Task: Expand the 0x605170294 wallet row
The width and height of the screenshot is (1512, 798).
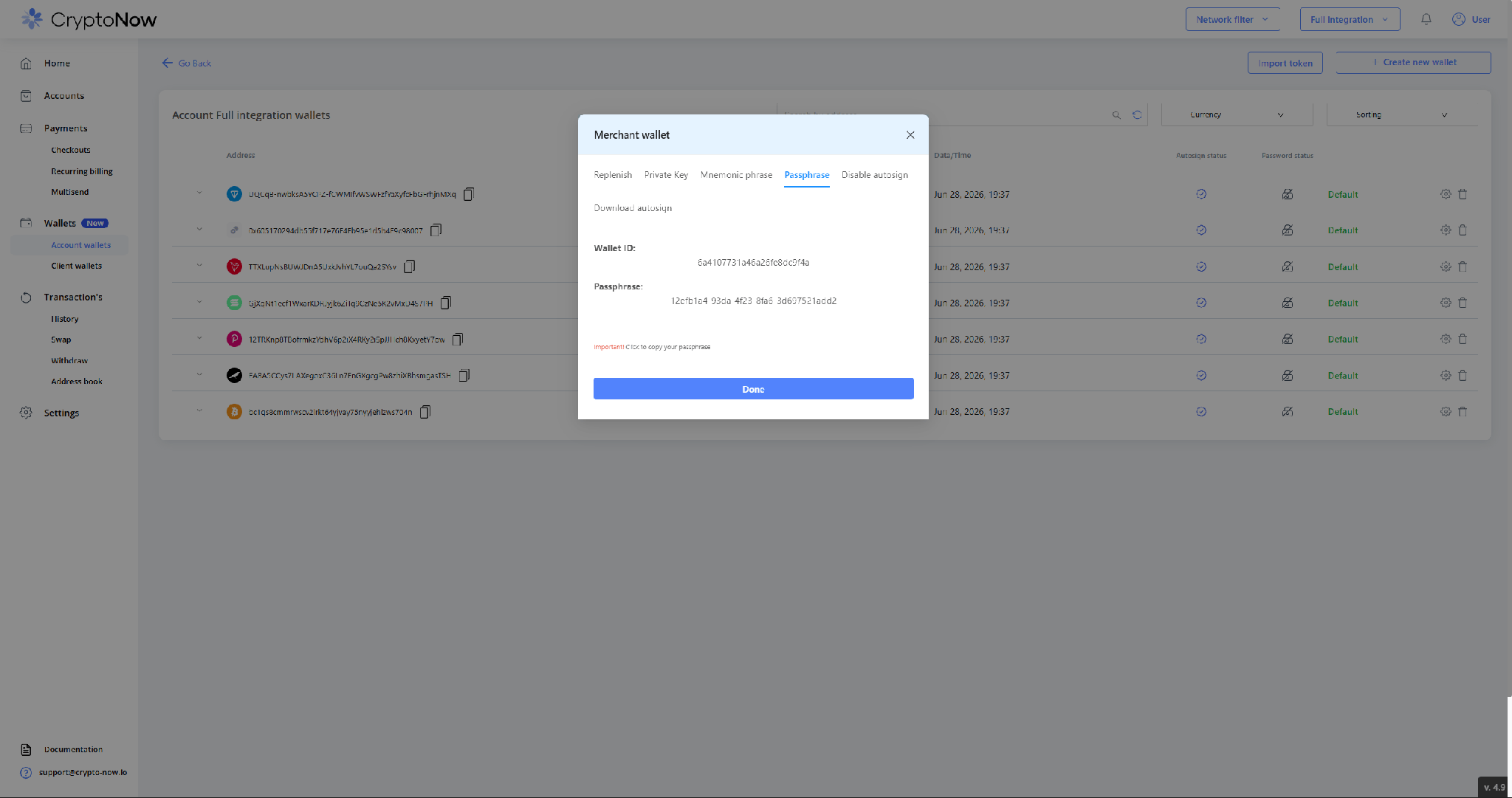Action: (x=199, y=230)
